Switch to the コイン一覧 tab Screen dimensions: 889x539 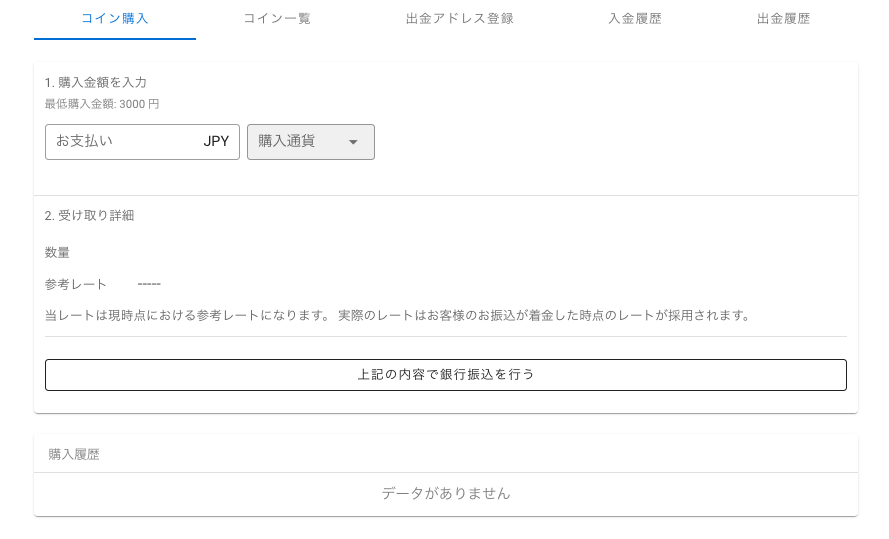[x=277, y=19]
